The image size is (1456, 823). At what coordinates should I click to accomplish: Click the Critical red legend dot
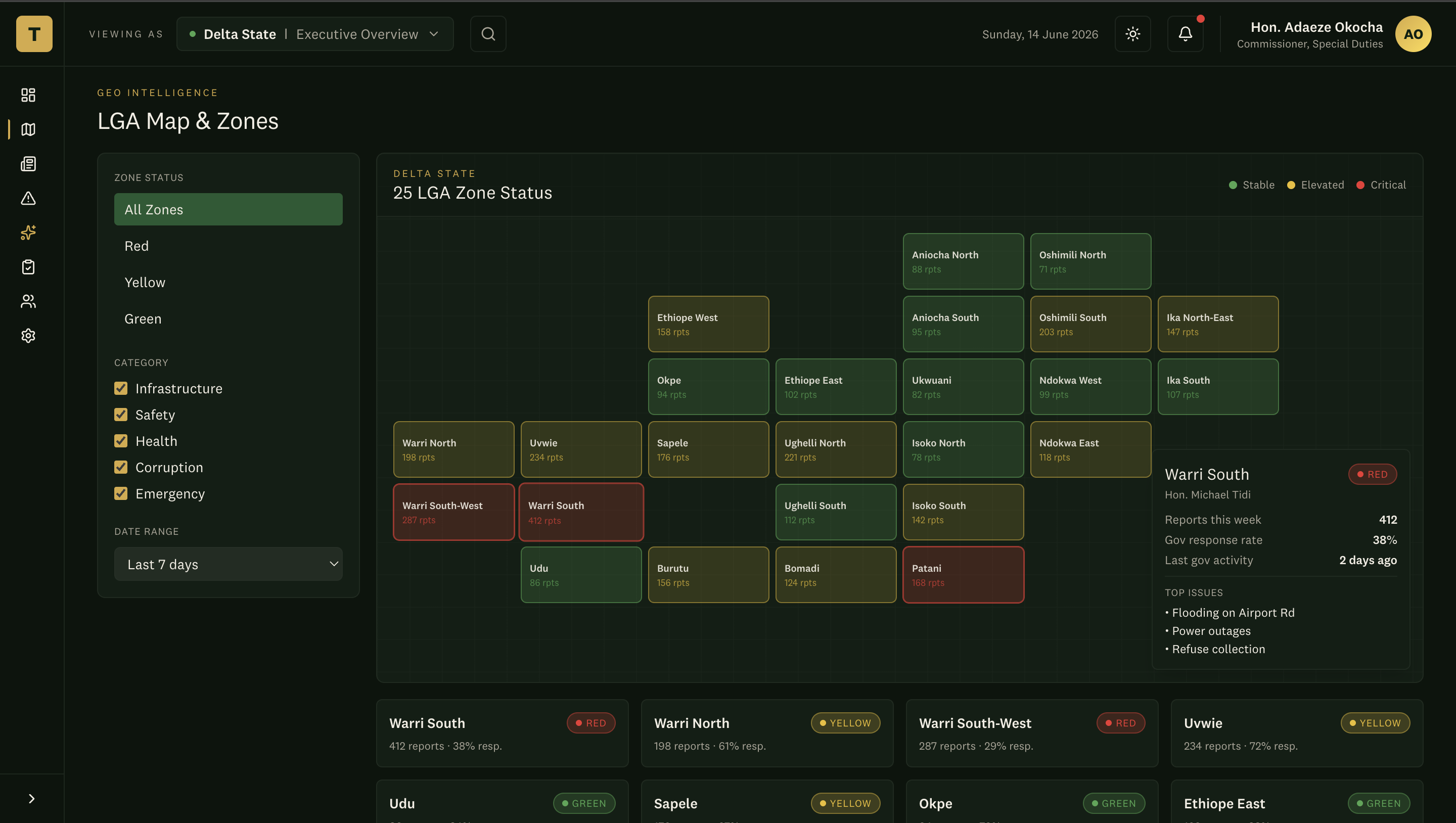tap(1360, 185)
